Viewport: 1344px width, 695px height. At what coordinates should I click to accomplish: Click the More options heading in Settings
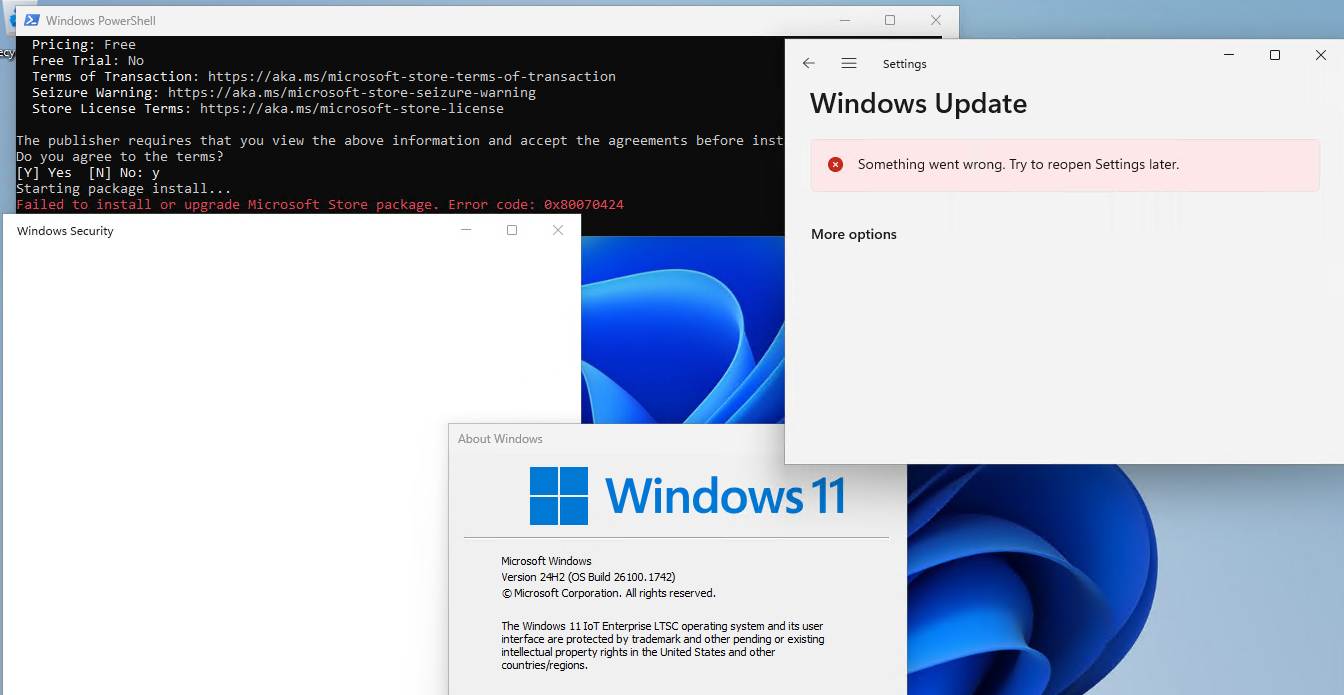[854, 234]
